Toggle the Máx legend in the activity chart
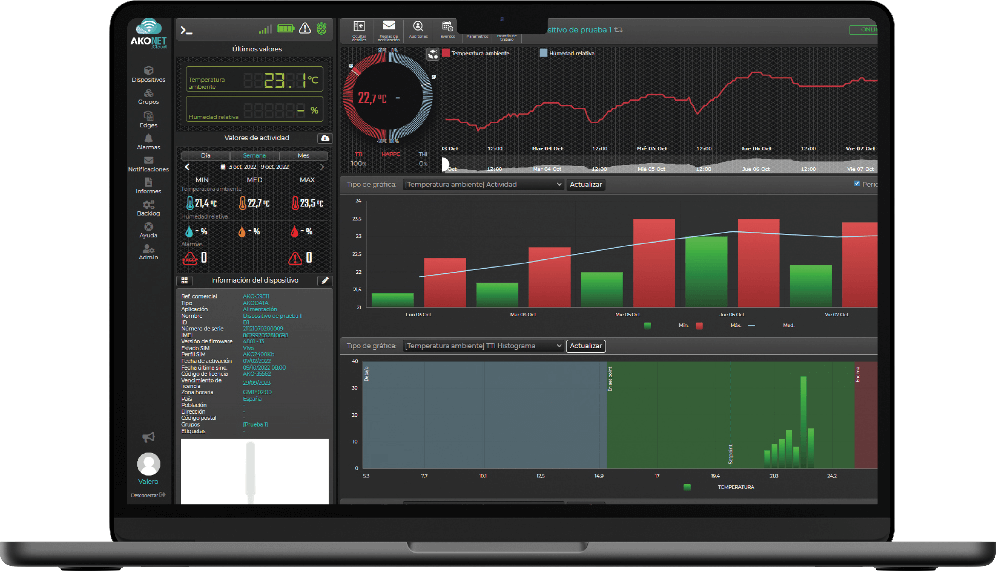 (x=718, y=325)
